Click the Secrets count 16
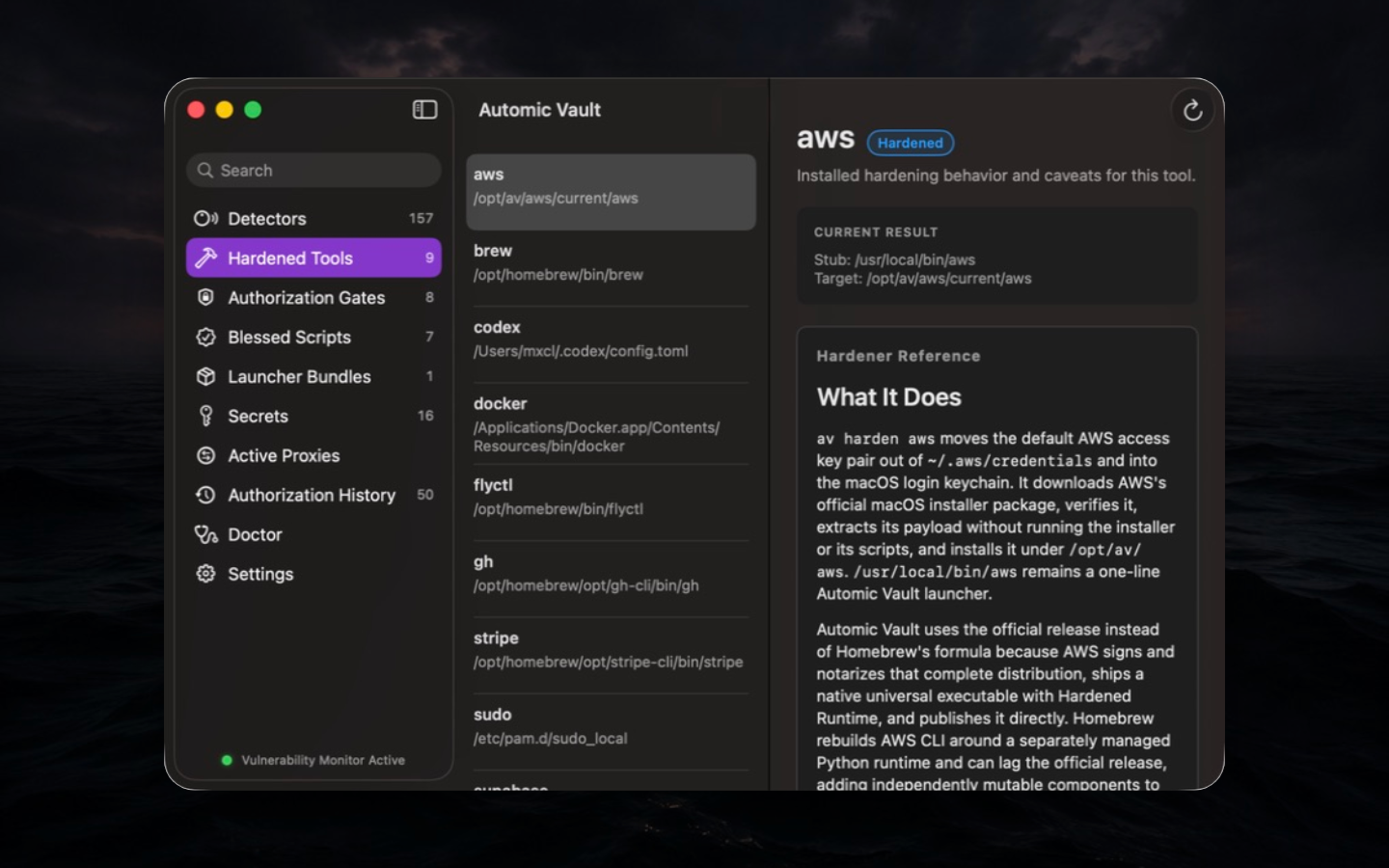 click(425, 416)
